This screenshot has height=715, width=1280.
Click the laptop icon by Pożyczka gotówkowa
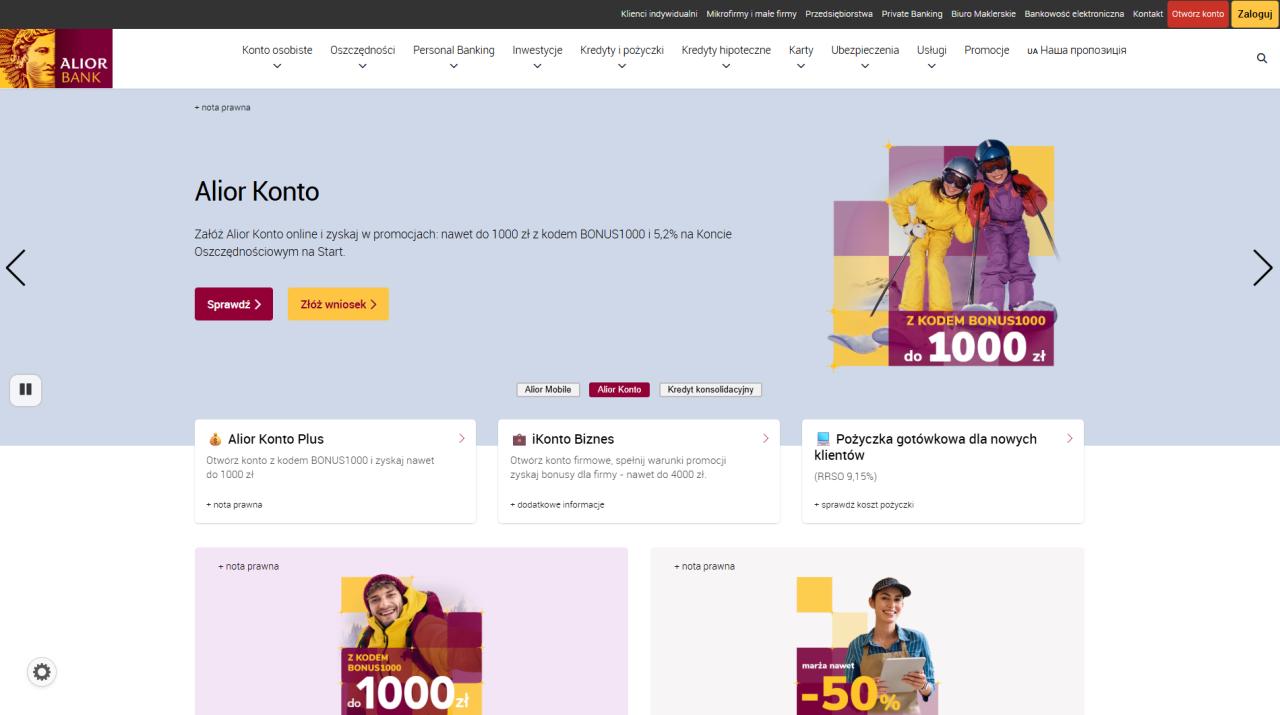pyautogui.click(x=823, y=439)
